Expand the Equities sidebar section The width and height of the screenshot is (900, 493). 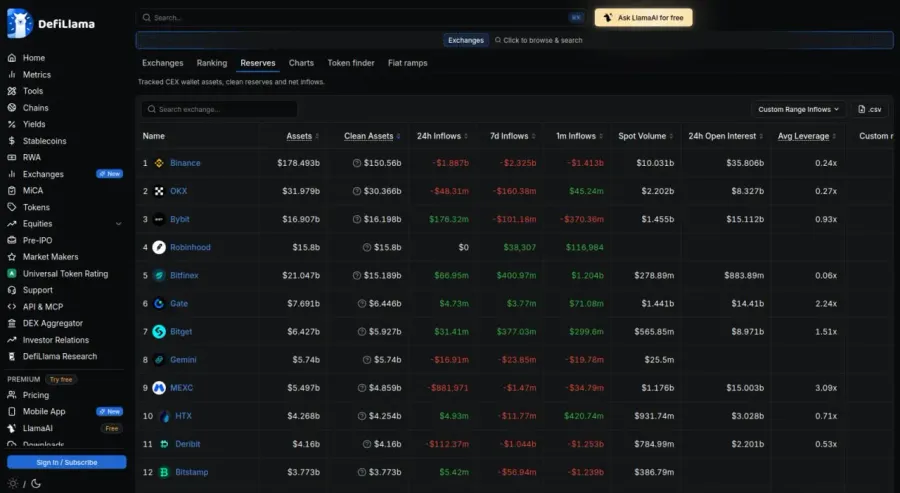tap(119, 224)
